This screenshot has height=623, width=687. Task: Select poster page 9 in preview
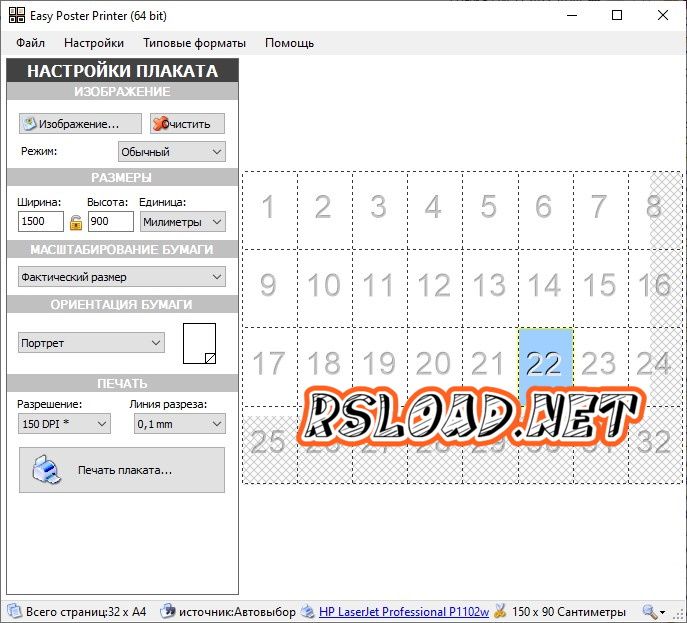click(x=270, y=288)
